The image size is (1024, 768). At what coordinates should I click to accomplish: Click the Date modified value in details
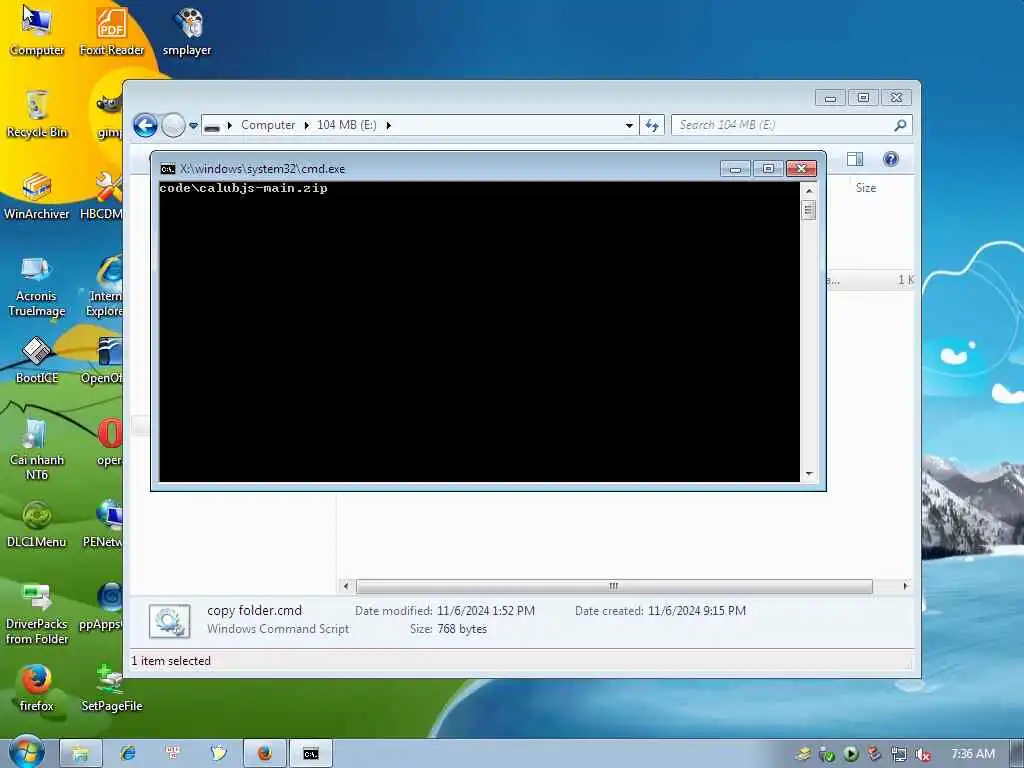coord(486,611)
